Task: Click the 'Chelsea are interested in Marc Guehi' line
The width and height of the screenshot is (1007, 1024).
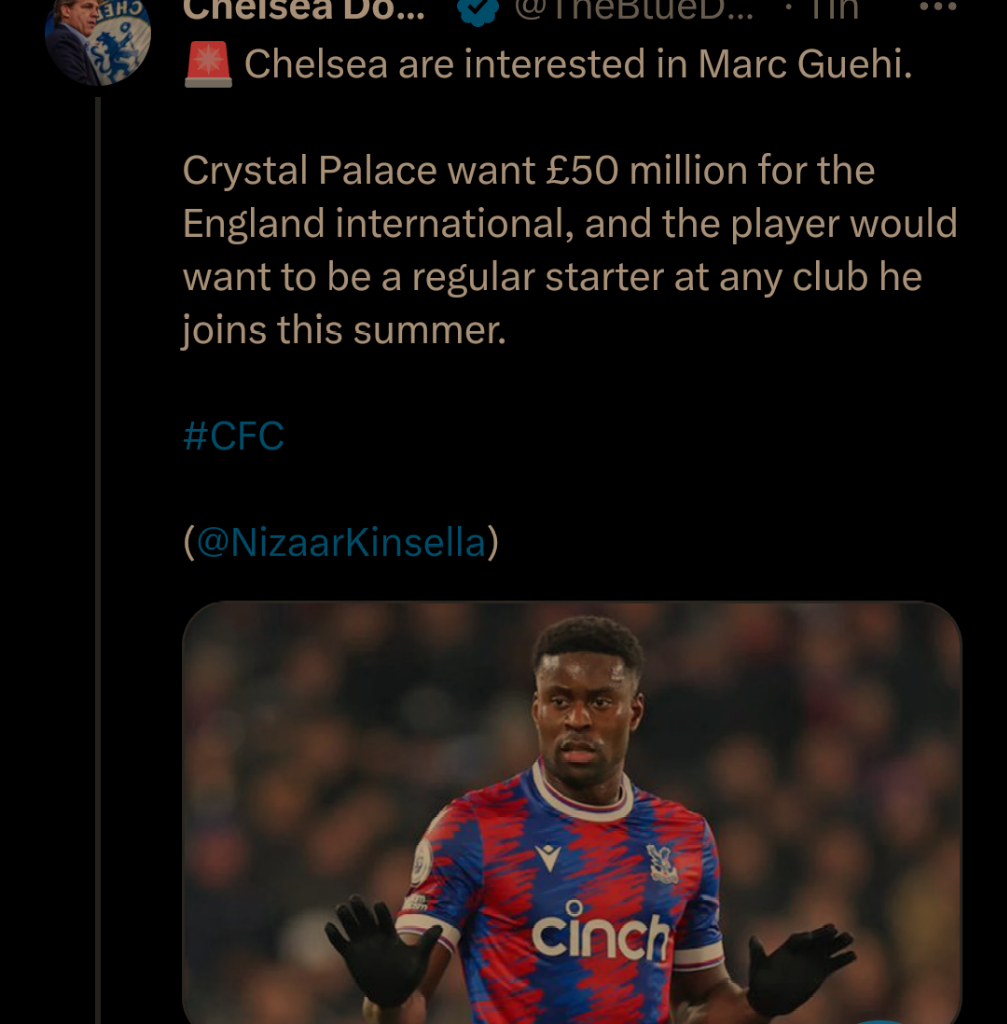Action: [x=578, y=66]
